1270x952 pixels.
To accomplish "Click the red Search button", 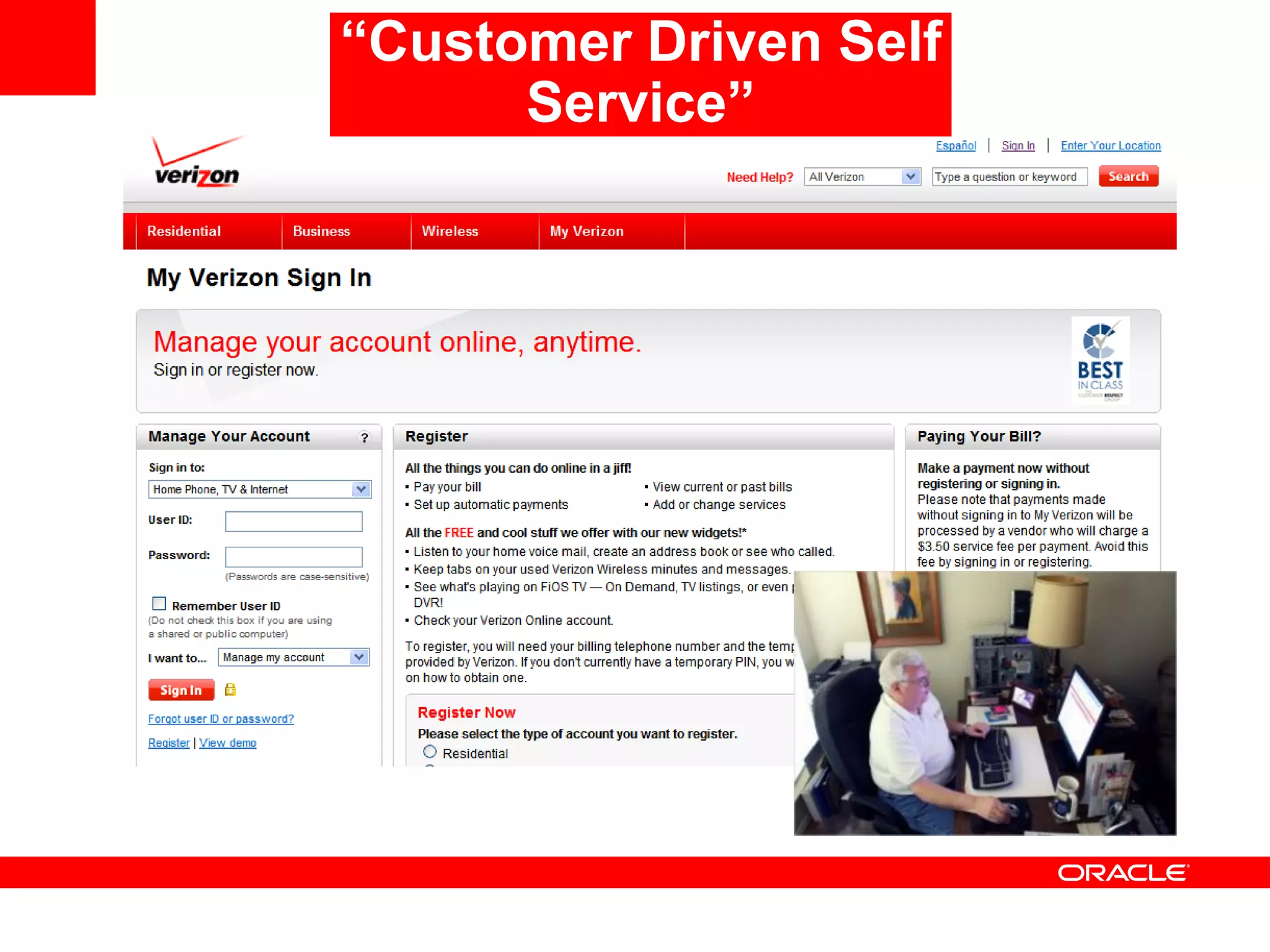I will coord(1129,176).
